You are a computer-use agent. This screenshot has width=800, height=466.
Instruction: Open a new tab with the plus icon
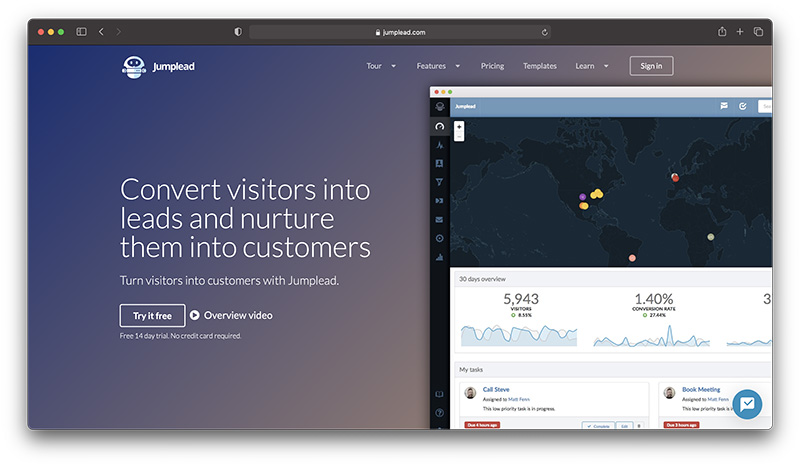(x=740, y=32)
